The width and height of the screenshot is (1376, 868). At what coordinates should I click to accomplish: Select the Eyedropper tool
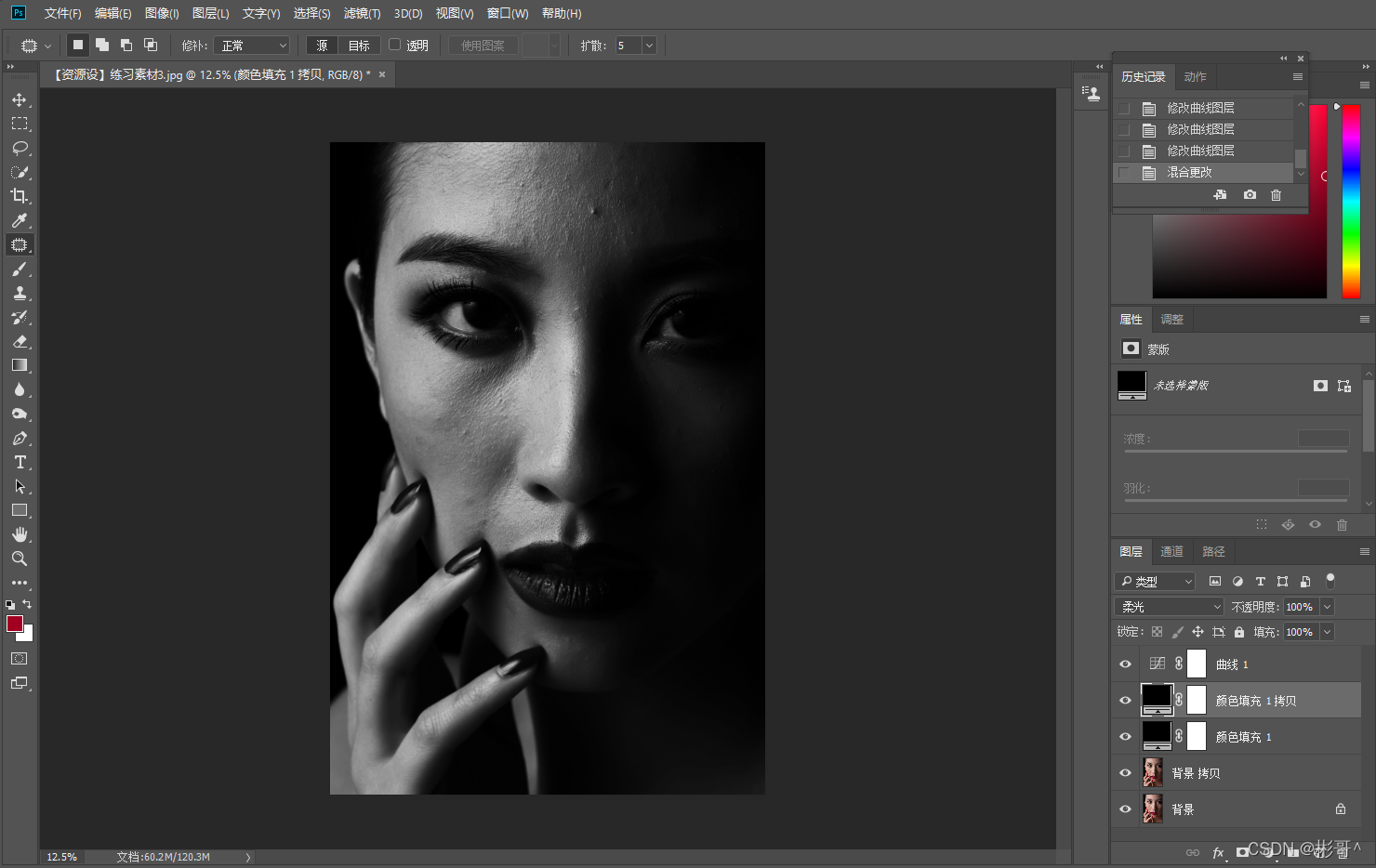coord(20,220)
